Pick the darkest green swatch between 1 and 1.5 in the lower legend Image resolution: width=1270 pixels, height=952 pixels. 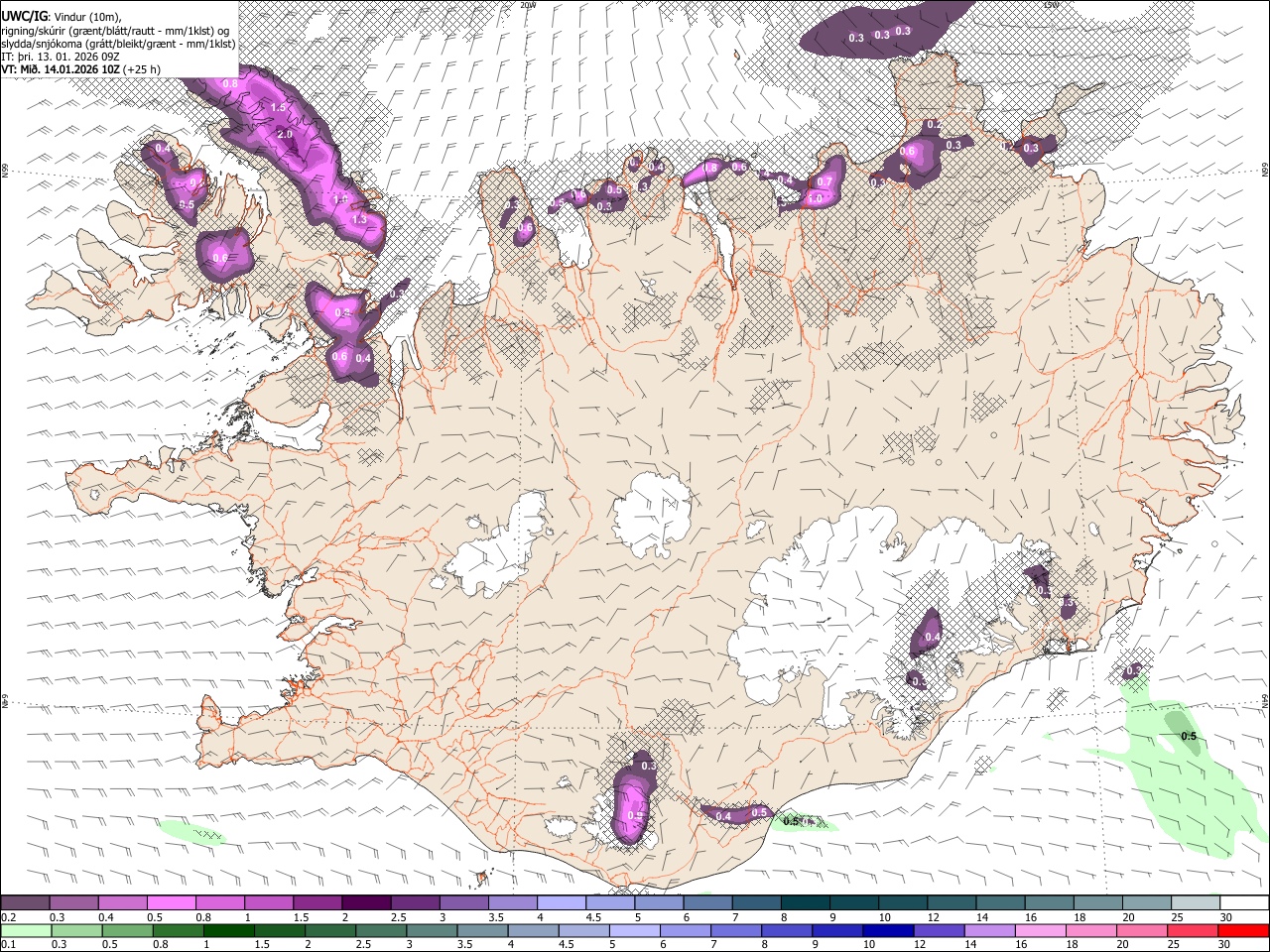click(228, 930)
